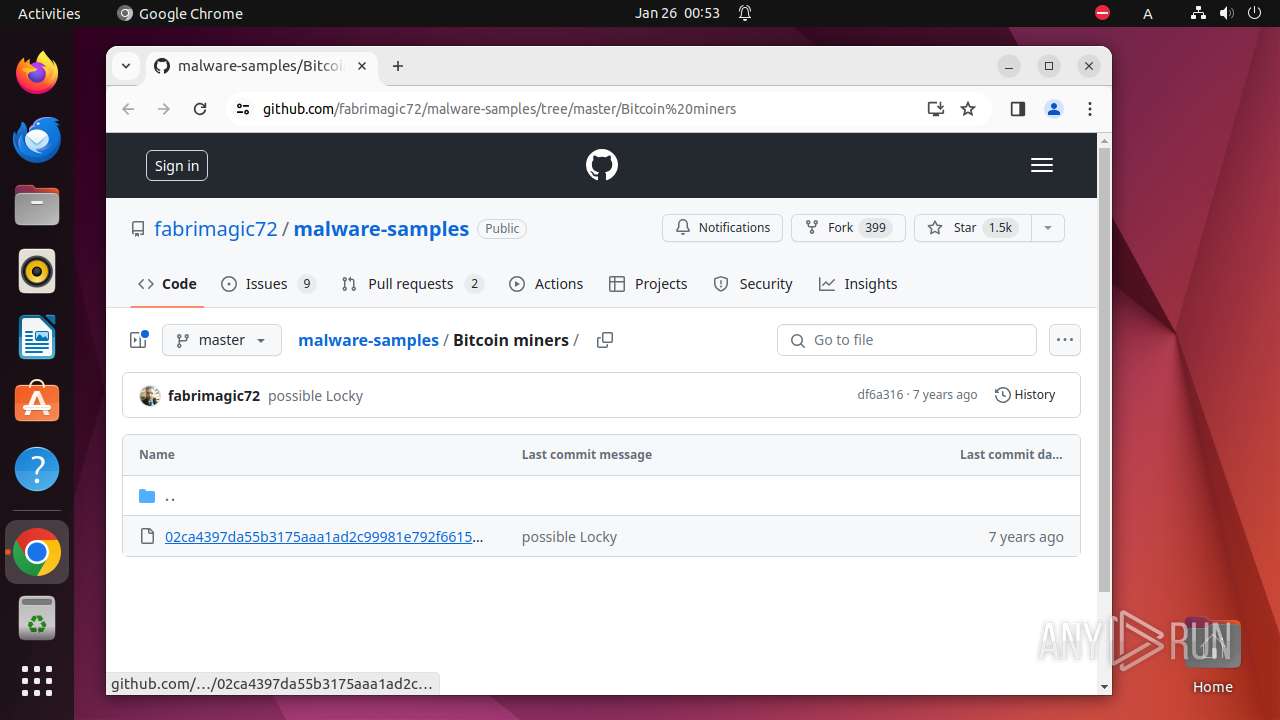The height and width of the screenshot is (720, 1280).
Task: Open file 02ca4397da55b3175aaa1ad2c99981e792f6615
Action: coord(324,537)
